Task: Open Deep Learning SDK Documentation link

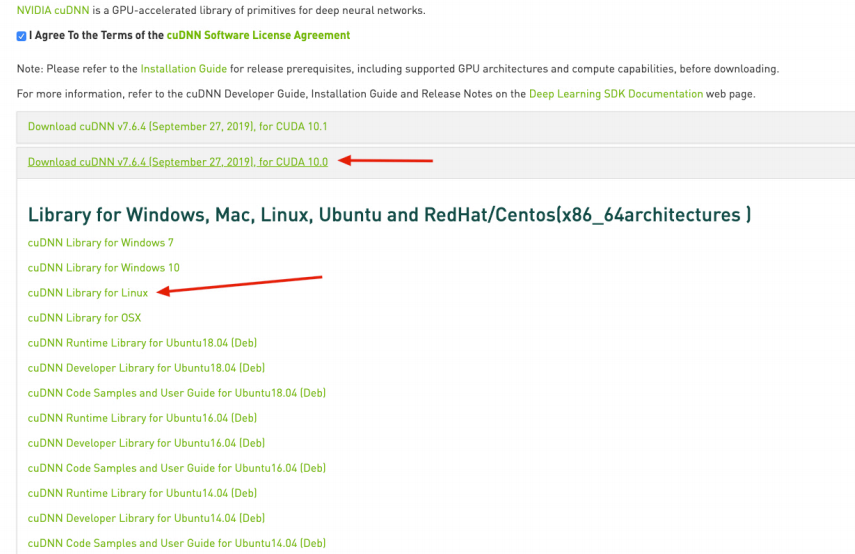Action: 616,94
